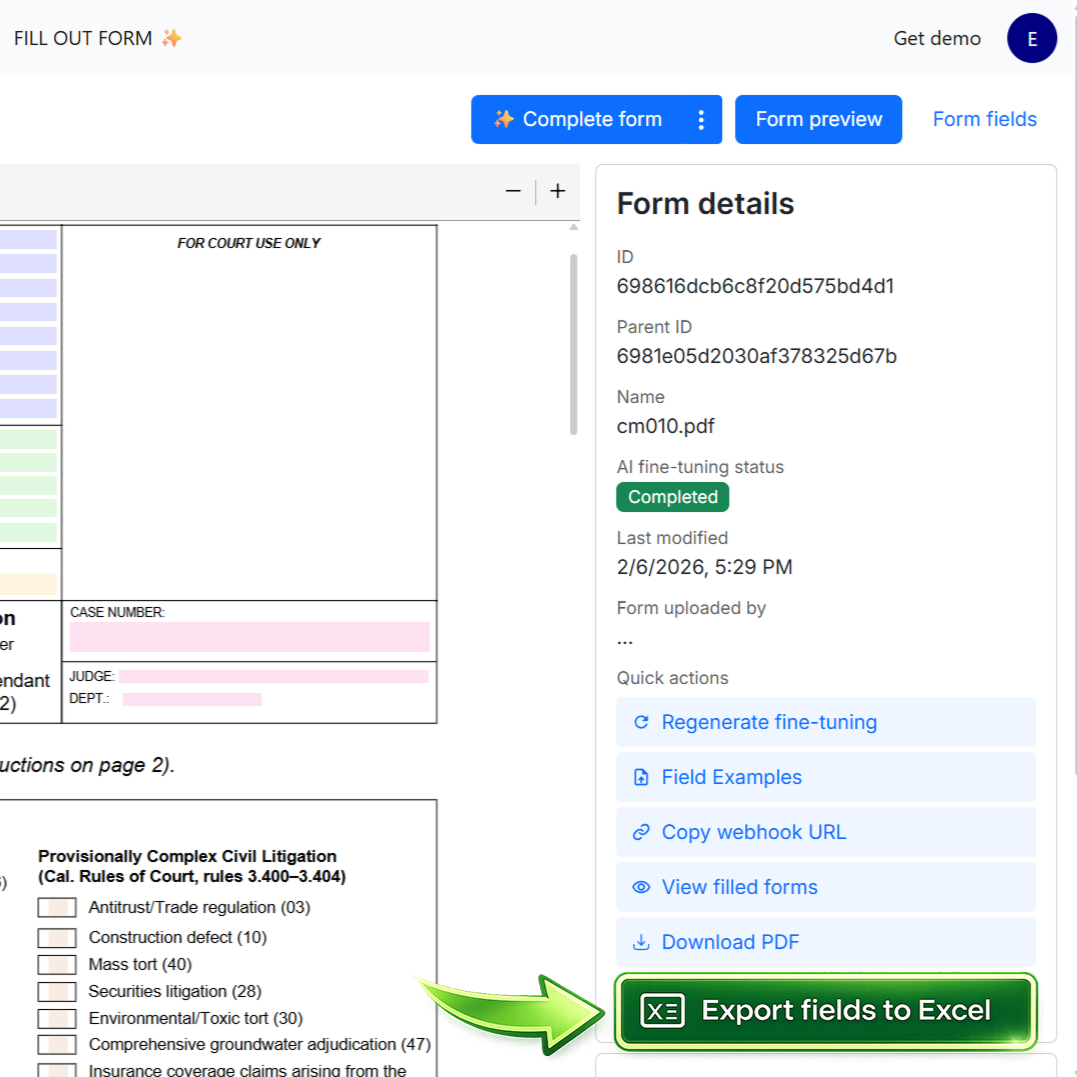Click the Download PDF download icon

641,942
